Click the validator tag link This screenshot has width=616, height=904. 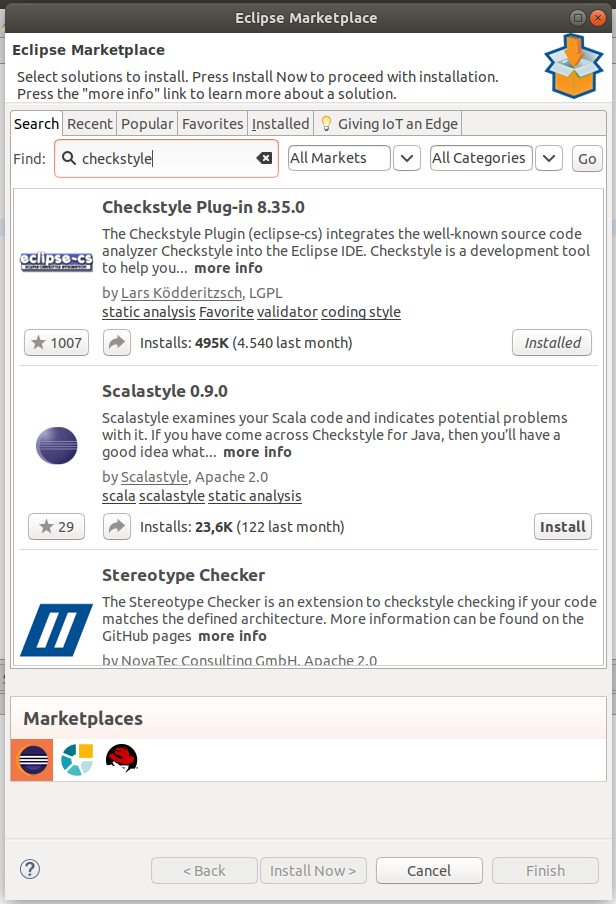tap(287, 312)
